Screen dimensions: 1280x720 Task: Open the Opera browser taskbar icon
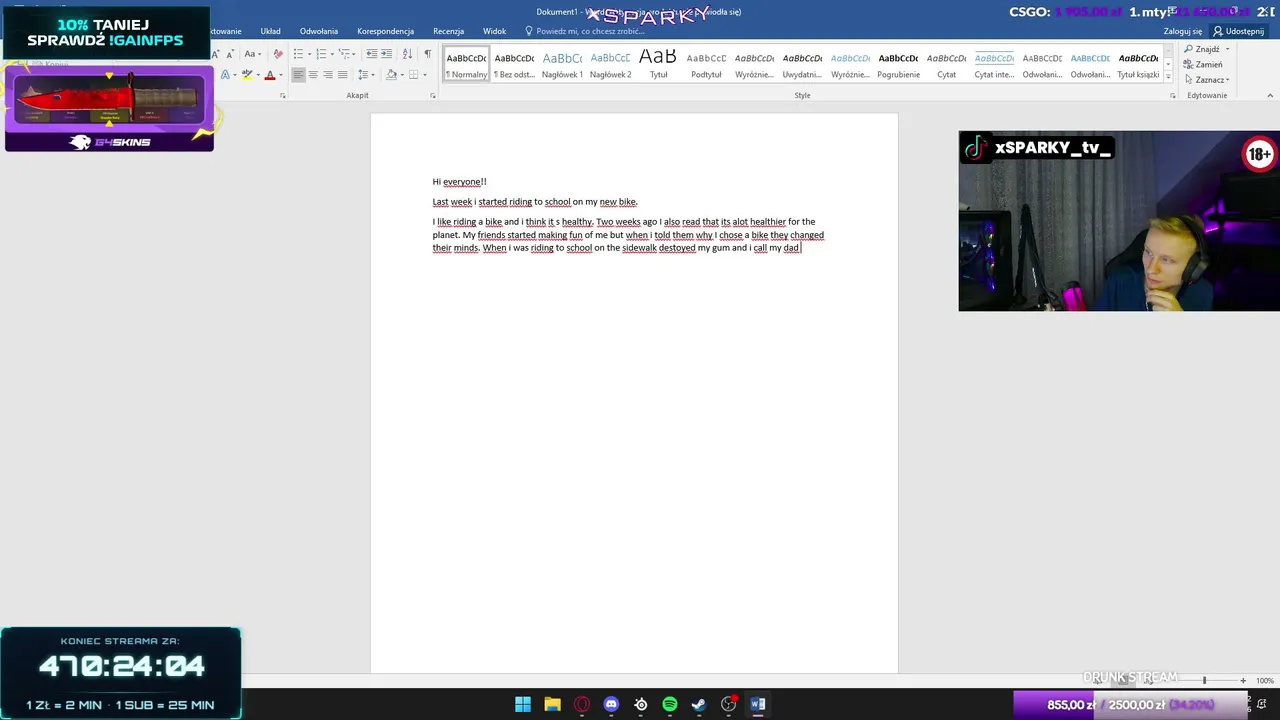[x=582, y=704]
